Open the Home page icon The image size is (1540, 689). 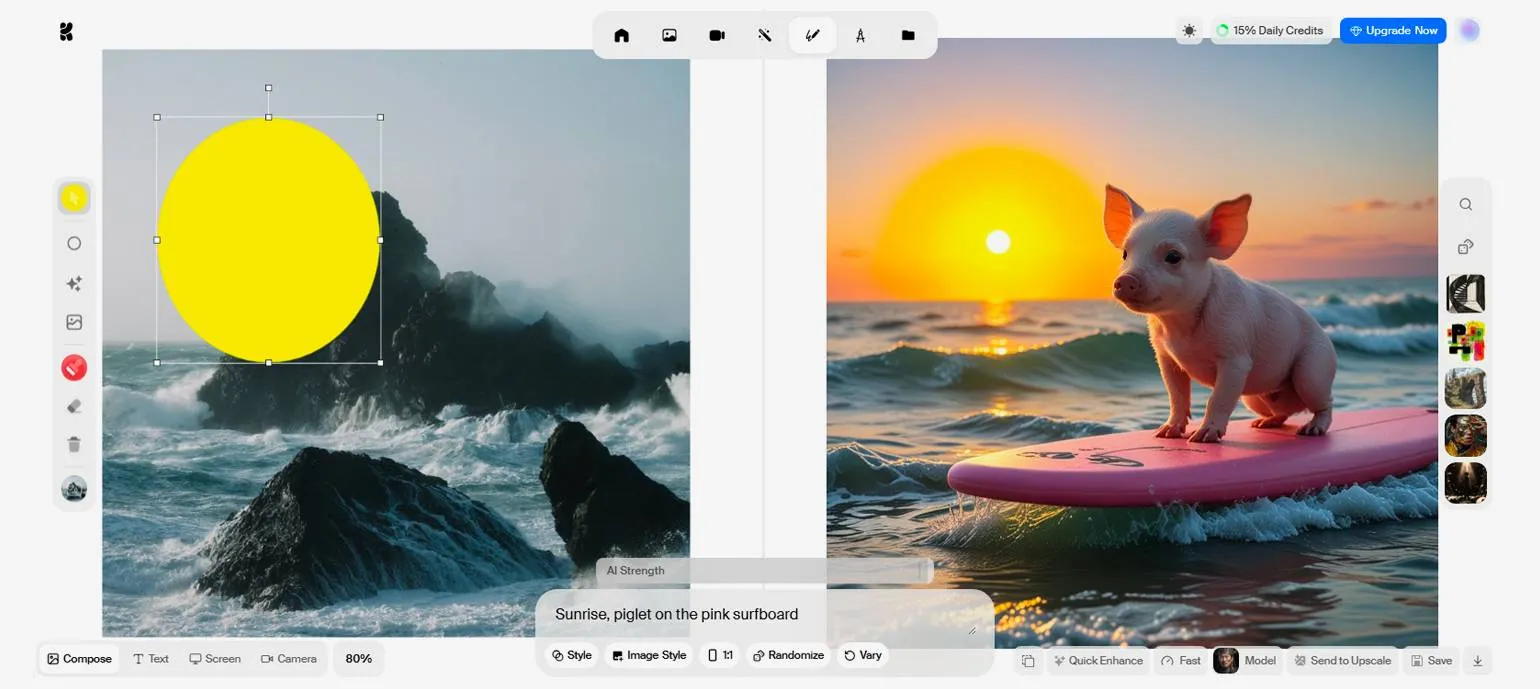pos(621,35)
